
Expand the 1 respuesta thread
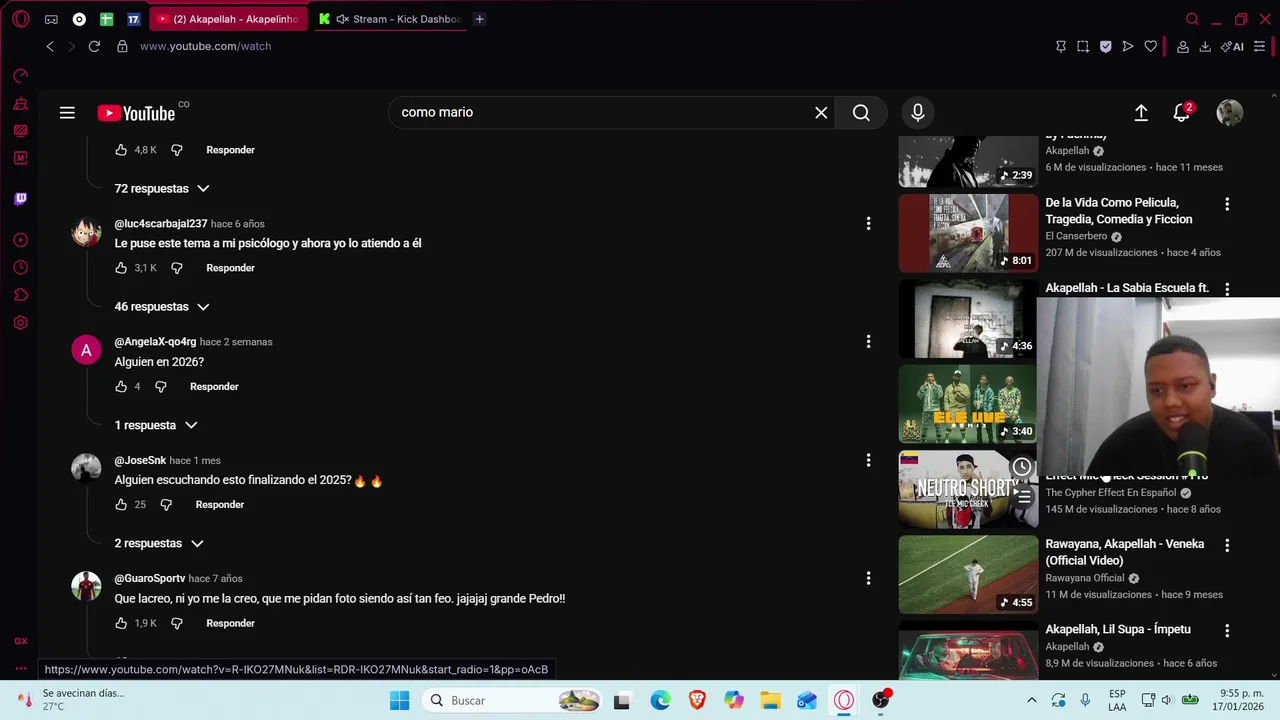click(156, 426)
